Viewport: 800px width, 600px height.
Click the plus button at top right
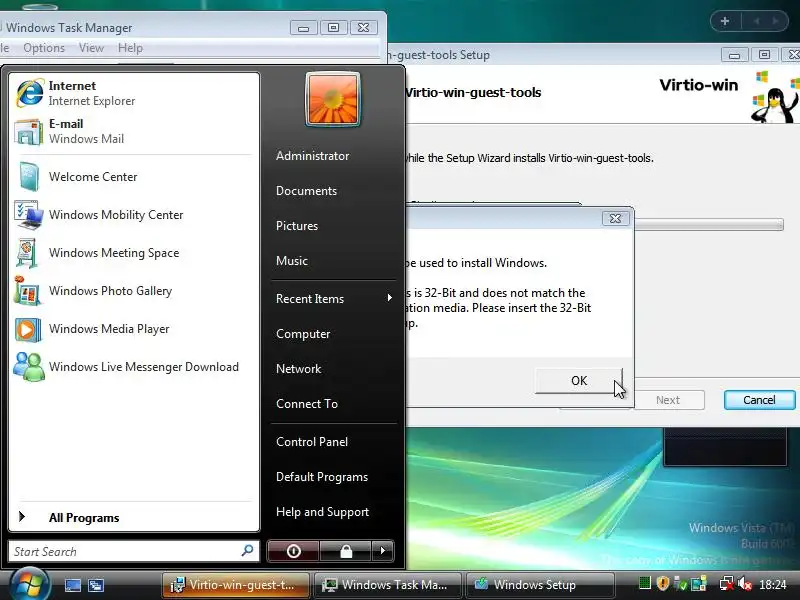[x=725, y=21]
